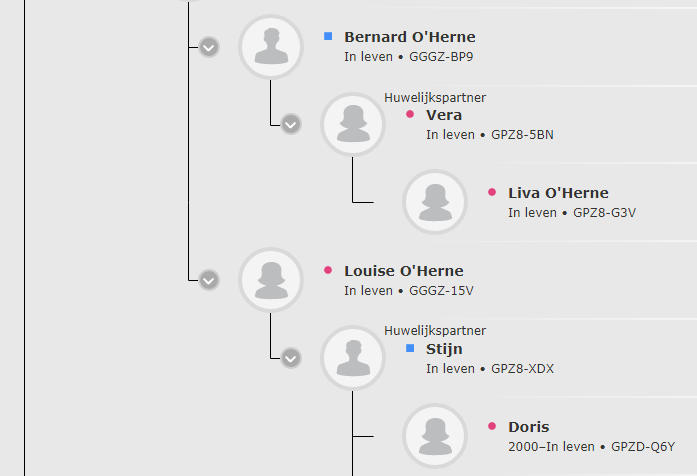Screen dimensions: 697x476
Task: Open Vera's person name link
Action: [444, 115]
